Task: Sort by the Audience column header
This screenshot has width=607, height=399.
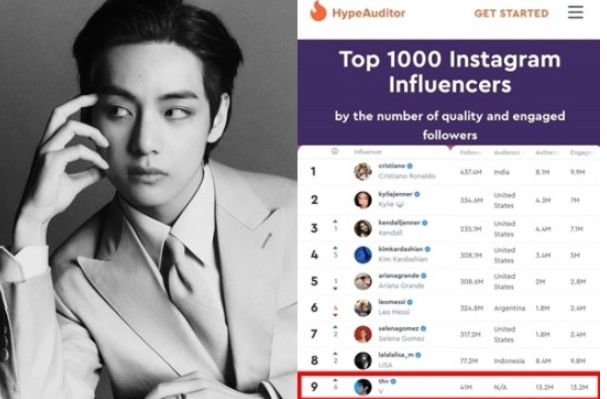Action: (507, 152)
